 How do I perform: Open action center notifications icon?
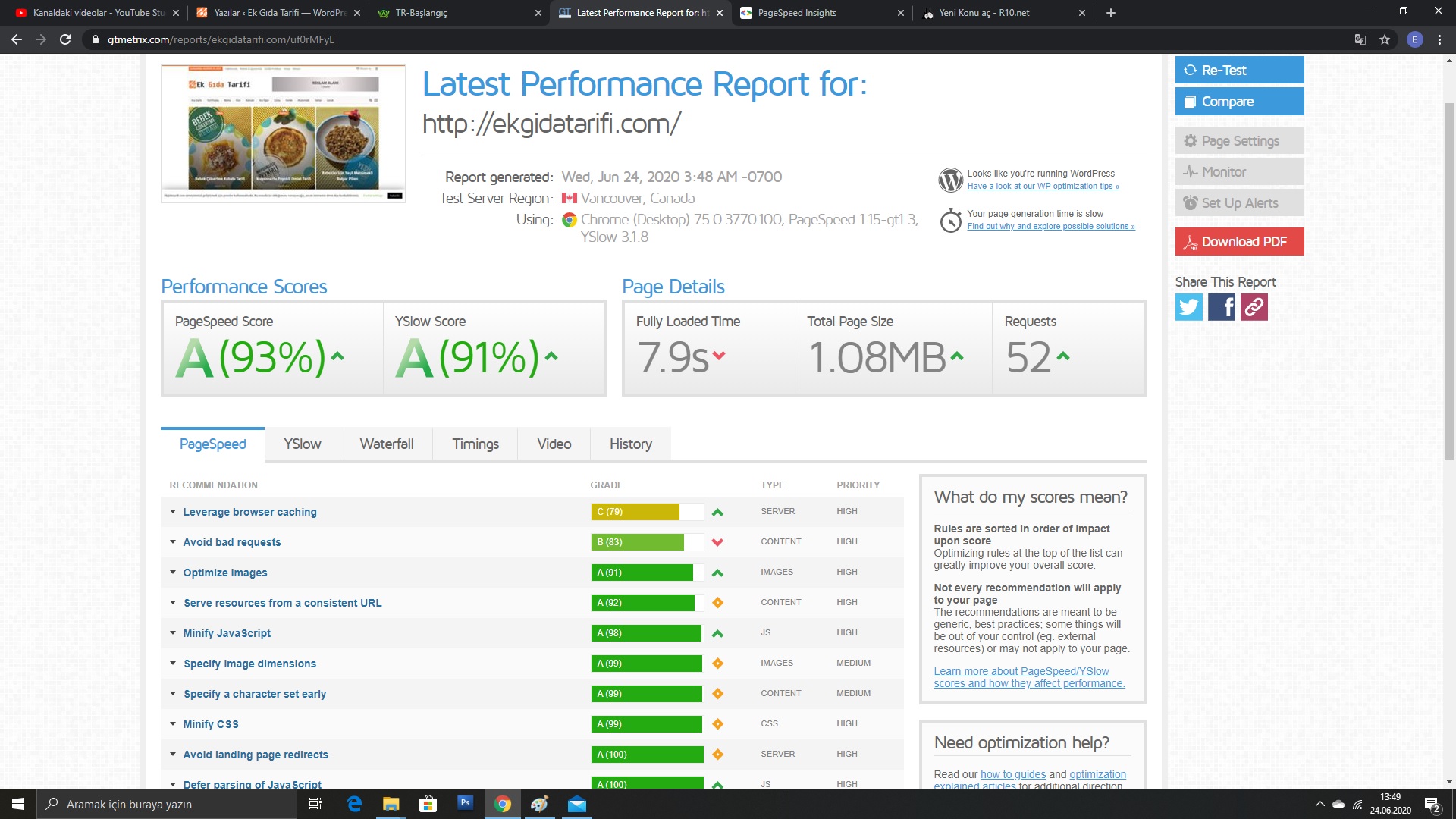(x=1432, y=804)
